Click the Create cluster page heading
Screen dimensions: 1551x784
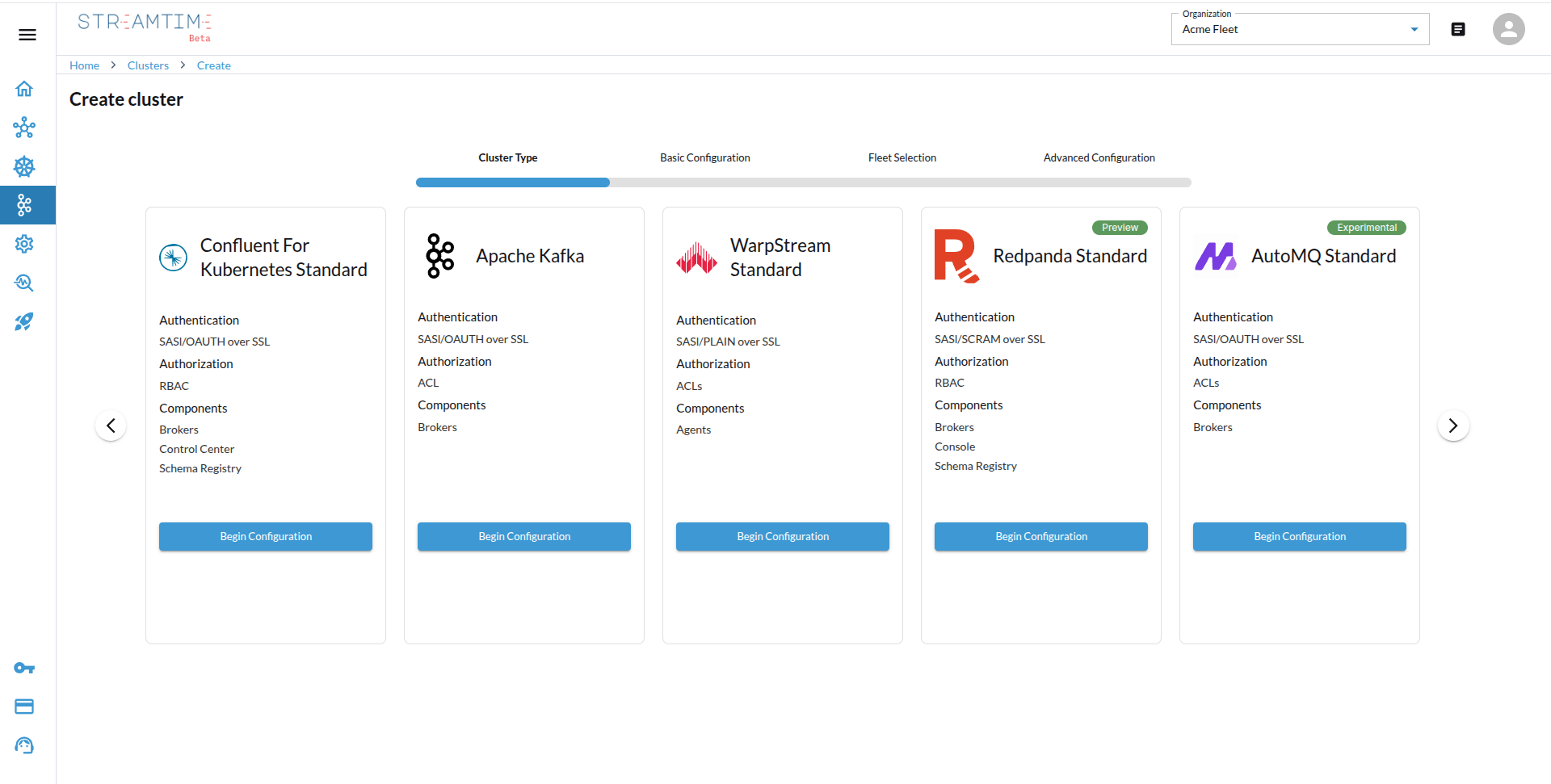coord(126,99)
